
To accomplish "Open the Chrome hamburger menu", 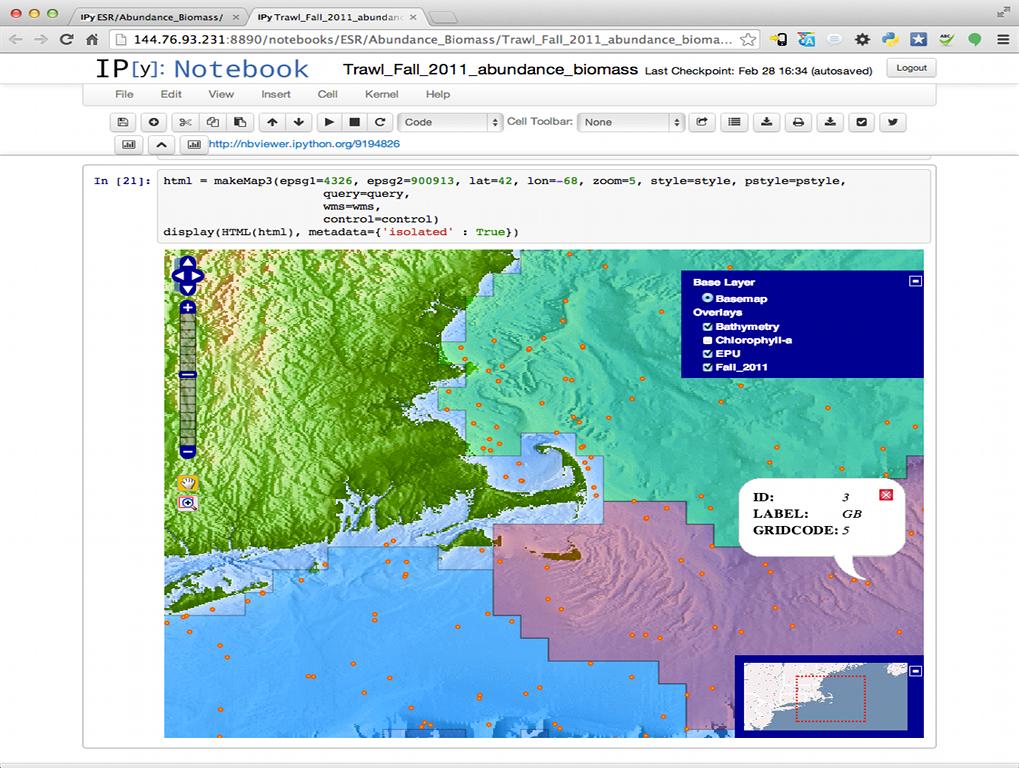I will [x=1003, y=40].
